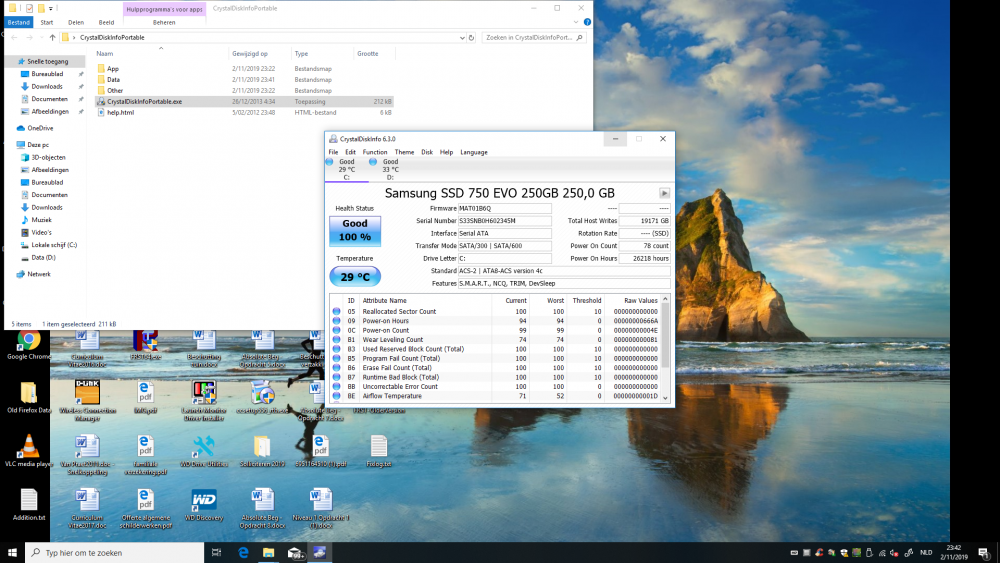Select the C: drive status orb
The width and height of the screenshot is (1000, 563).
tap(330, 162)
